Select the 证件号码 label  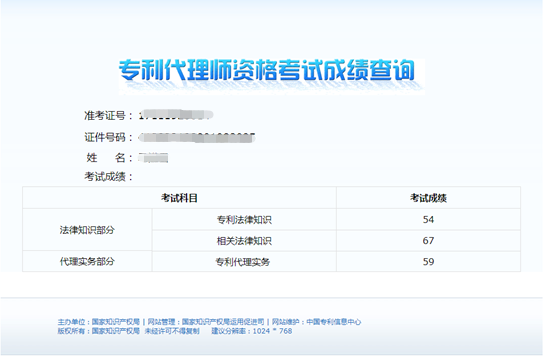[x=108, y=137]
